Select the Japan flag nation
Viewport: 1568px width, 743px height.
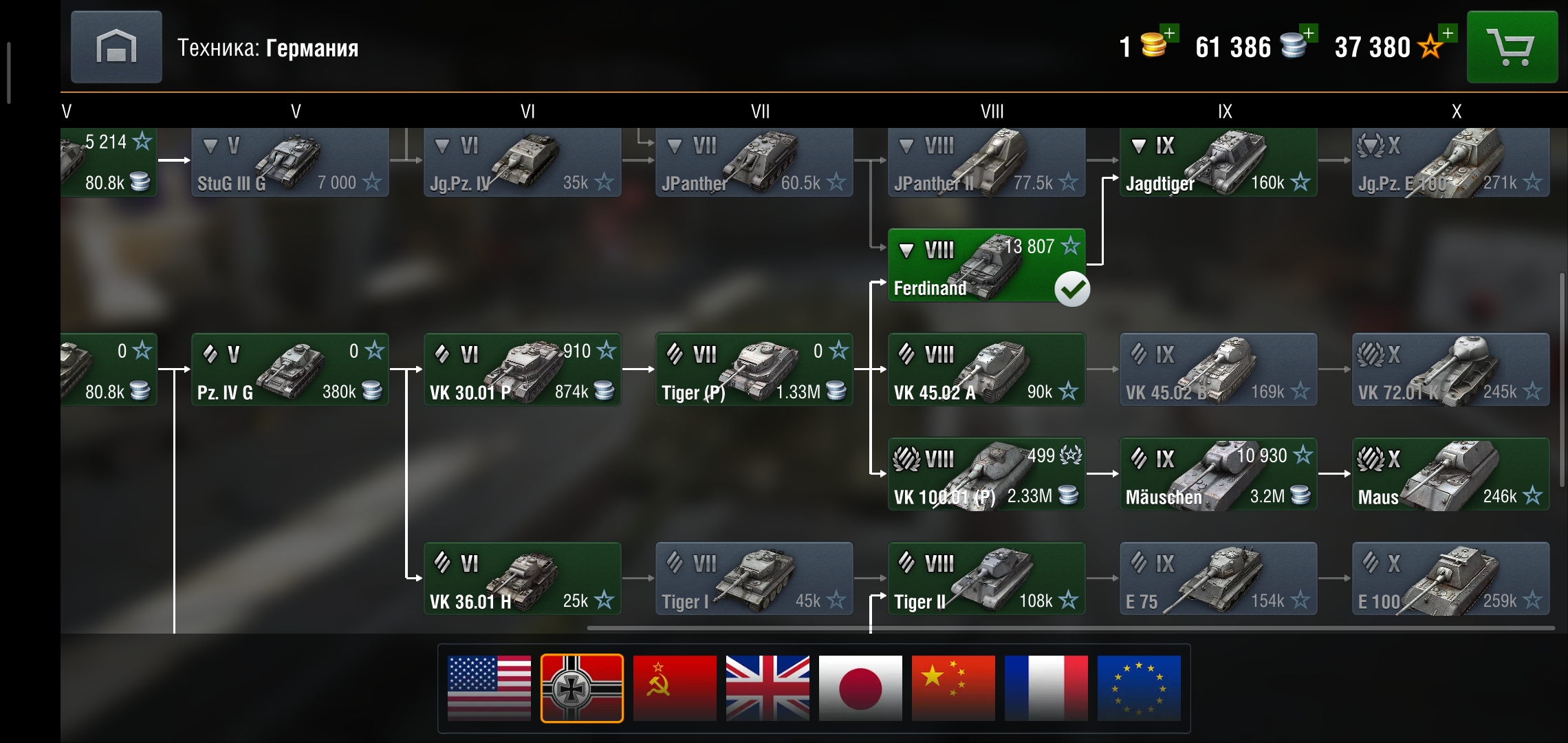tap(860, 688)
